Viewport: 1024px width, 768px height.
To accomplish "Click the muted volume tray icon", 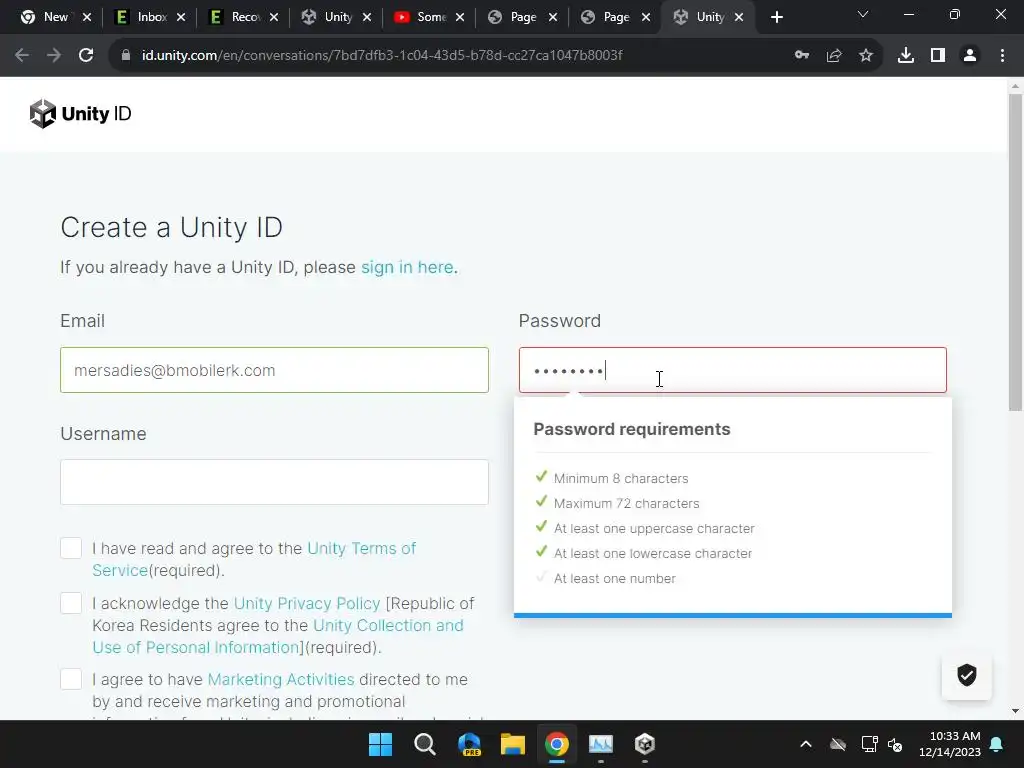I will click(895, 744).
